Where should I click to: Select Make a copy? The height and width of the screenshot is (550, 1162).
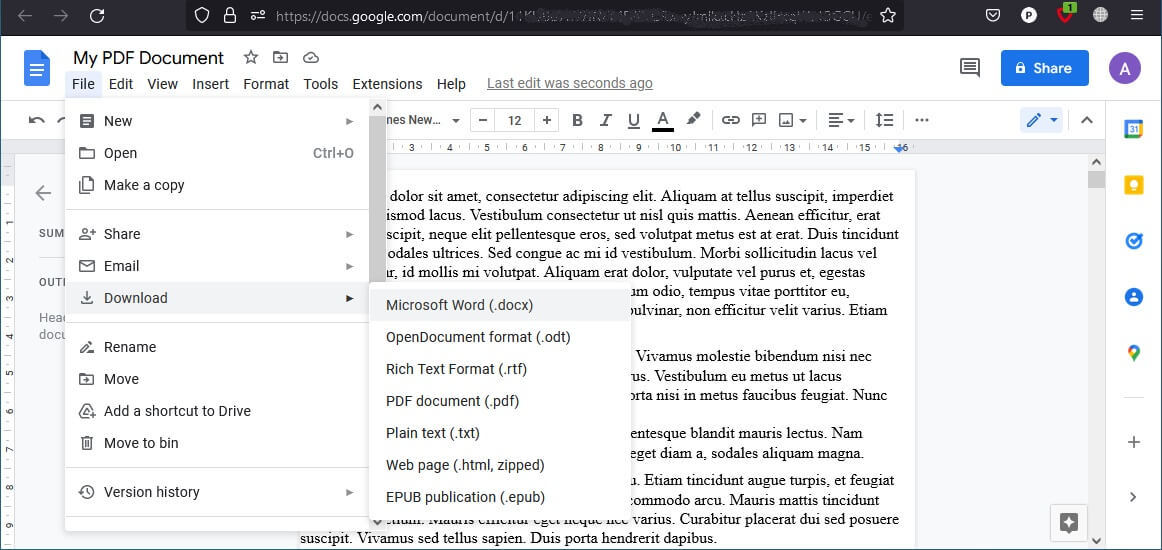tap(216, 185)
